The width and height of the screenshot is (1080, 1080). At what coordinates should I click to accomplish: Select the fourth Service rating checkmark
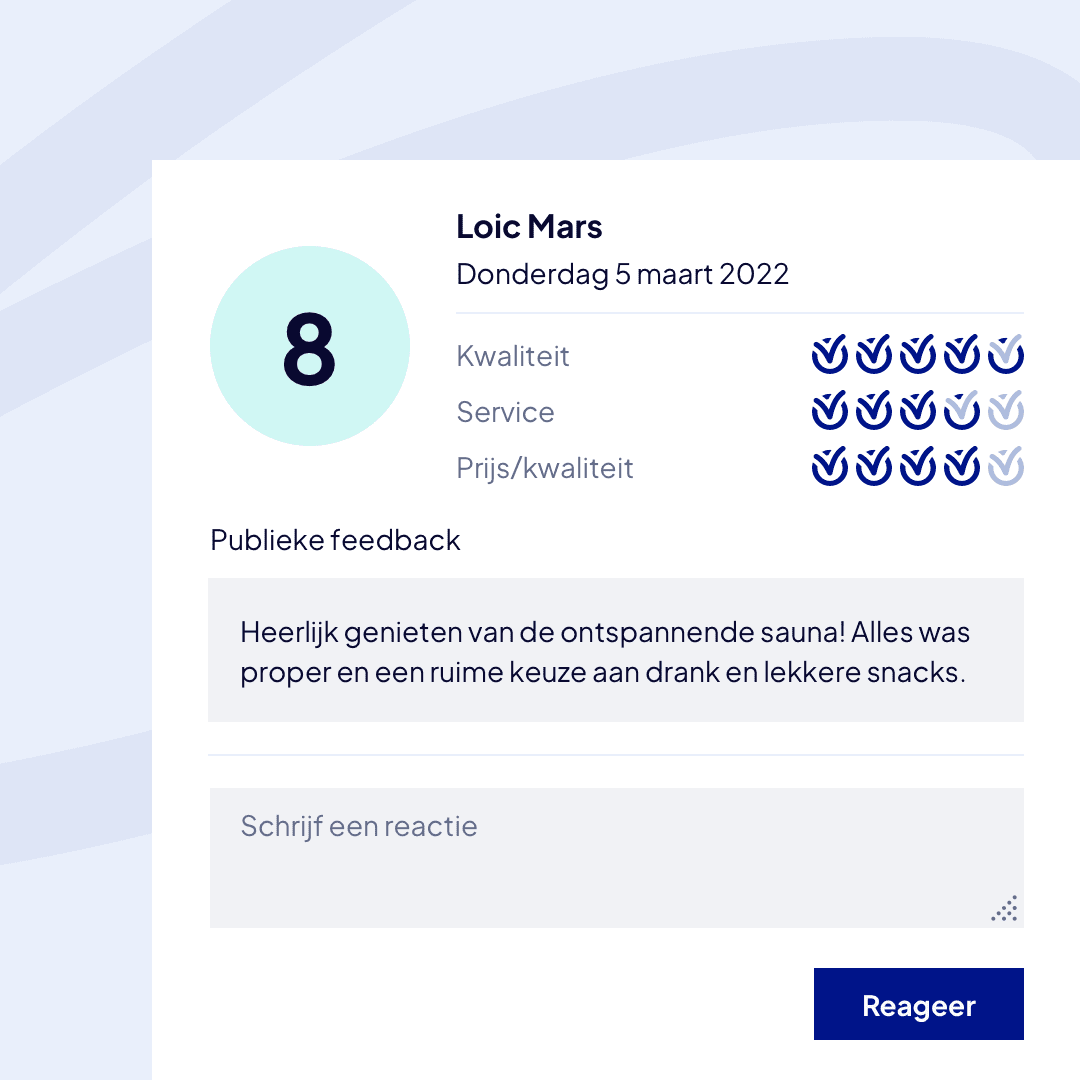961,410
